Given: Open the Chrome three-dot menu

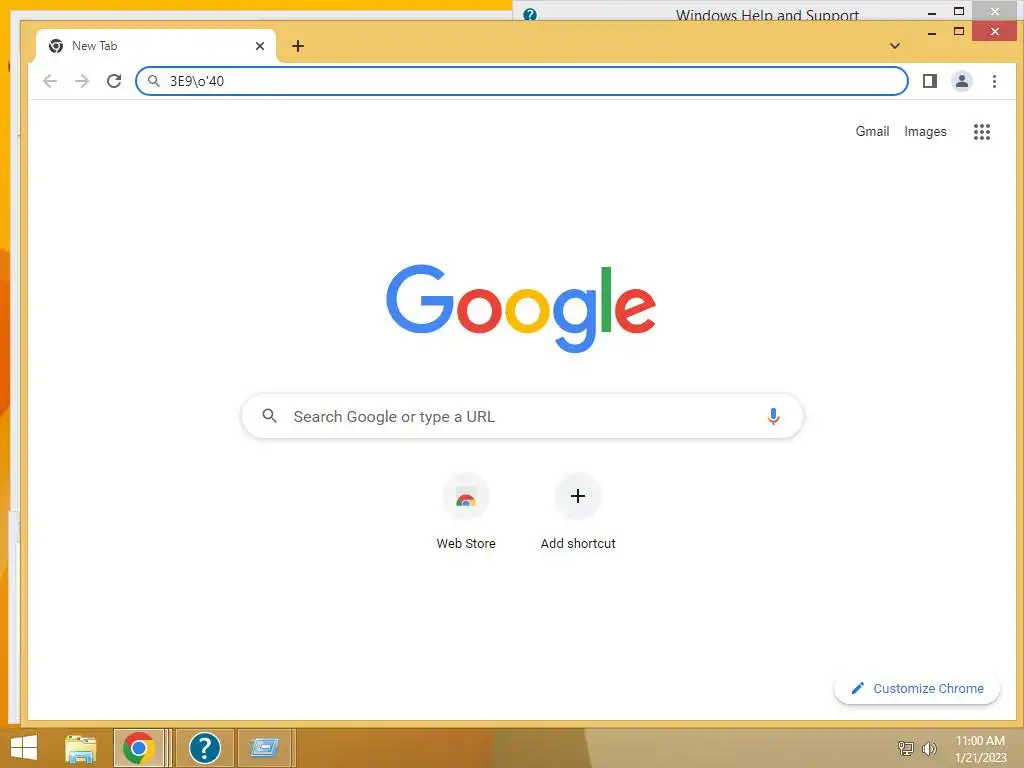Looking at the screenshot, I should coord(994,81).
